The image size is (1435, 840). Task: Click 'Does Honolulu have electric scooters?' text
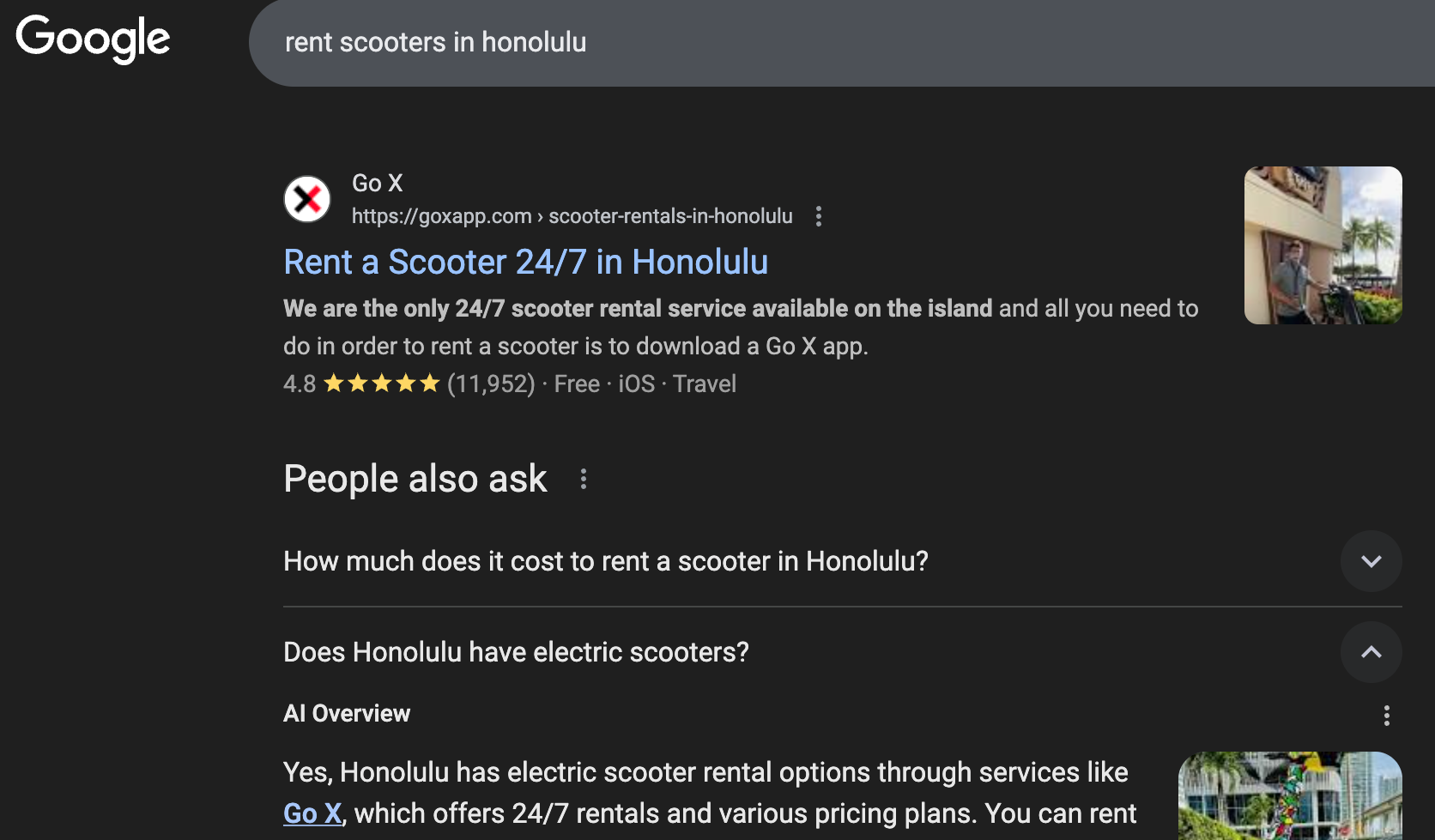(x=516, y=652)
